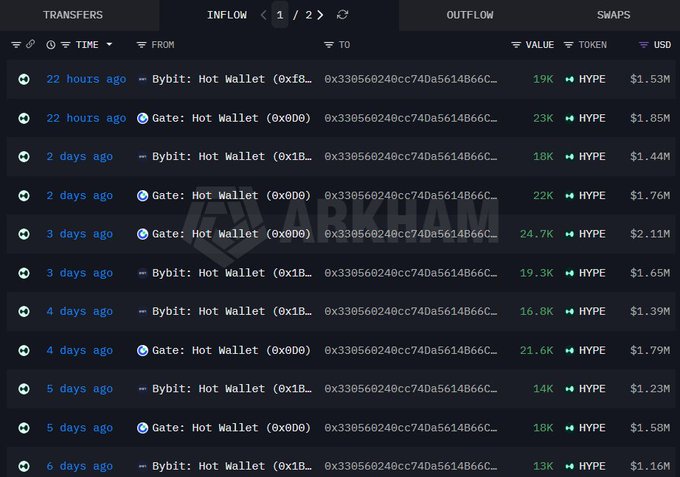Click the current page number 1 field
This screenshot has width=680, height=477.
(x=280, y=15)
